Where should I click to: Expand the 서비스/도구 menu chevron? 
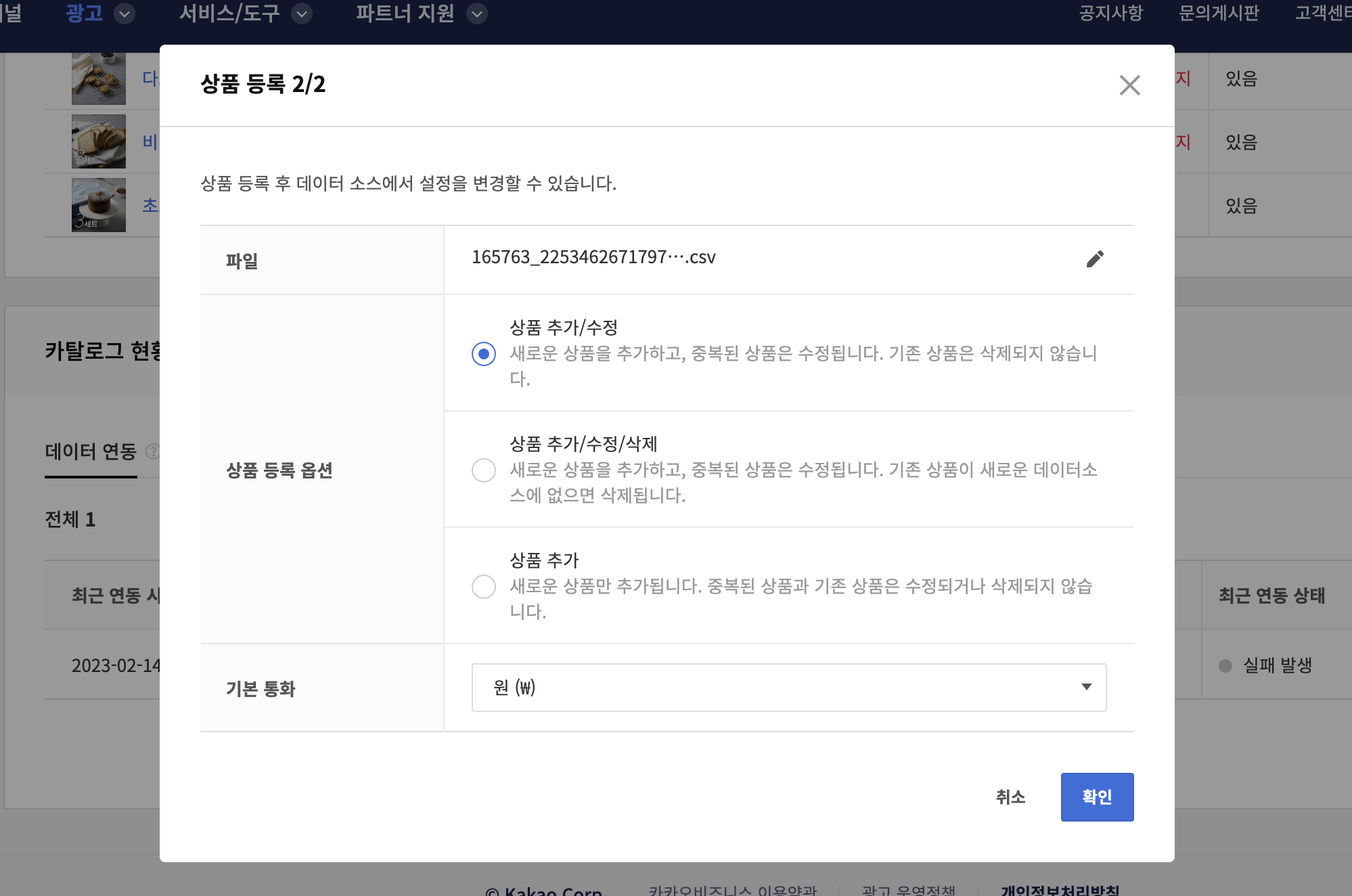click(302, 14)
